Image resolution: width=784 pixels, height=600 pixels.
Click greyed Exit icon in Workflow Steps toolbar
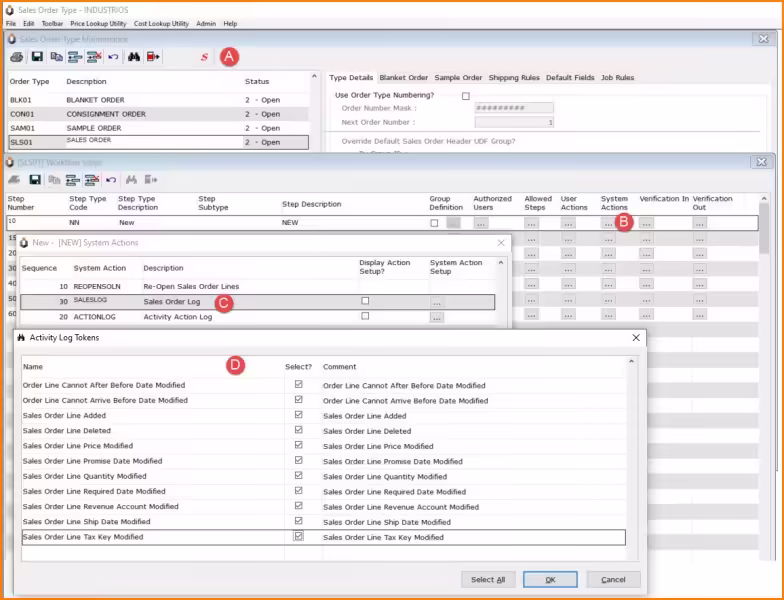151,180
